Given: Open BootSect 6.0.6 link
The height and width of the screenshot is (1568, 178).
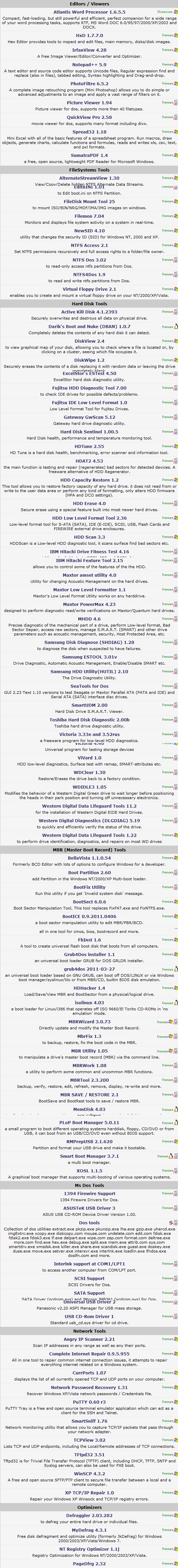Looking at the screenshot, I should 89,901.
